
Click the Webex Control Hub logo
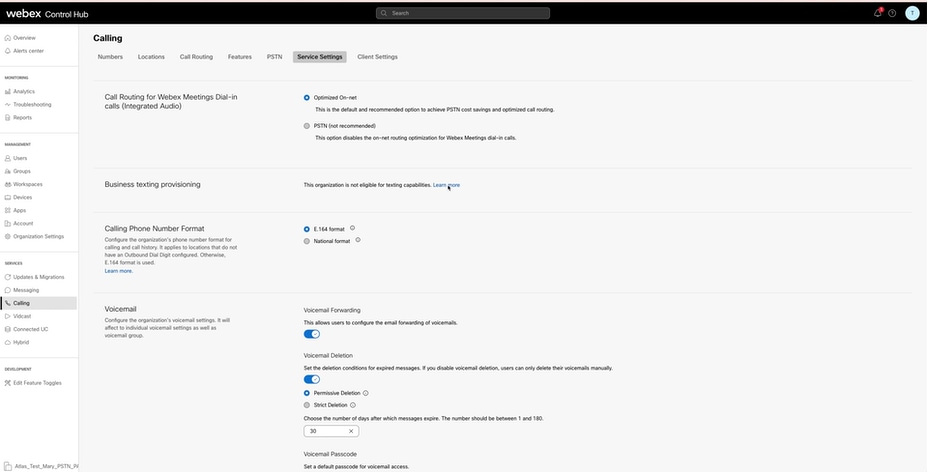tap(47, 14)
